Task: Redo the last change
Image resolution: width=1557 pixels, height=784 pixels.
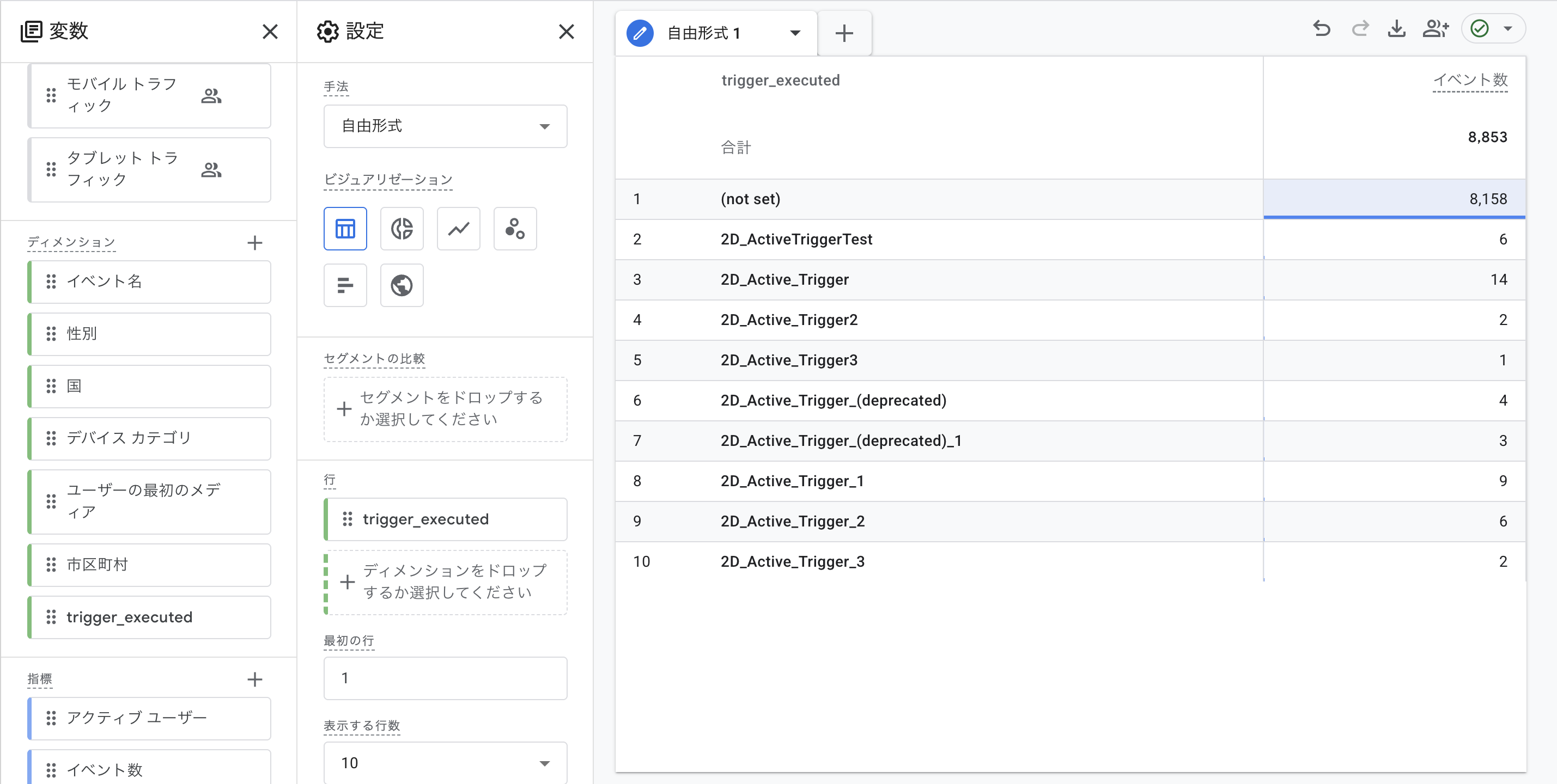Action: click(1360, 29)
